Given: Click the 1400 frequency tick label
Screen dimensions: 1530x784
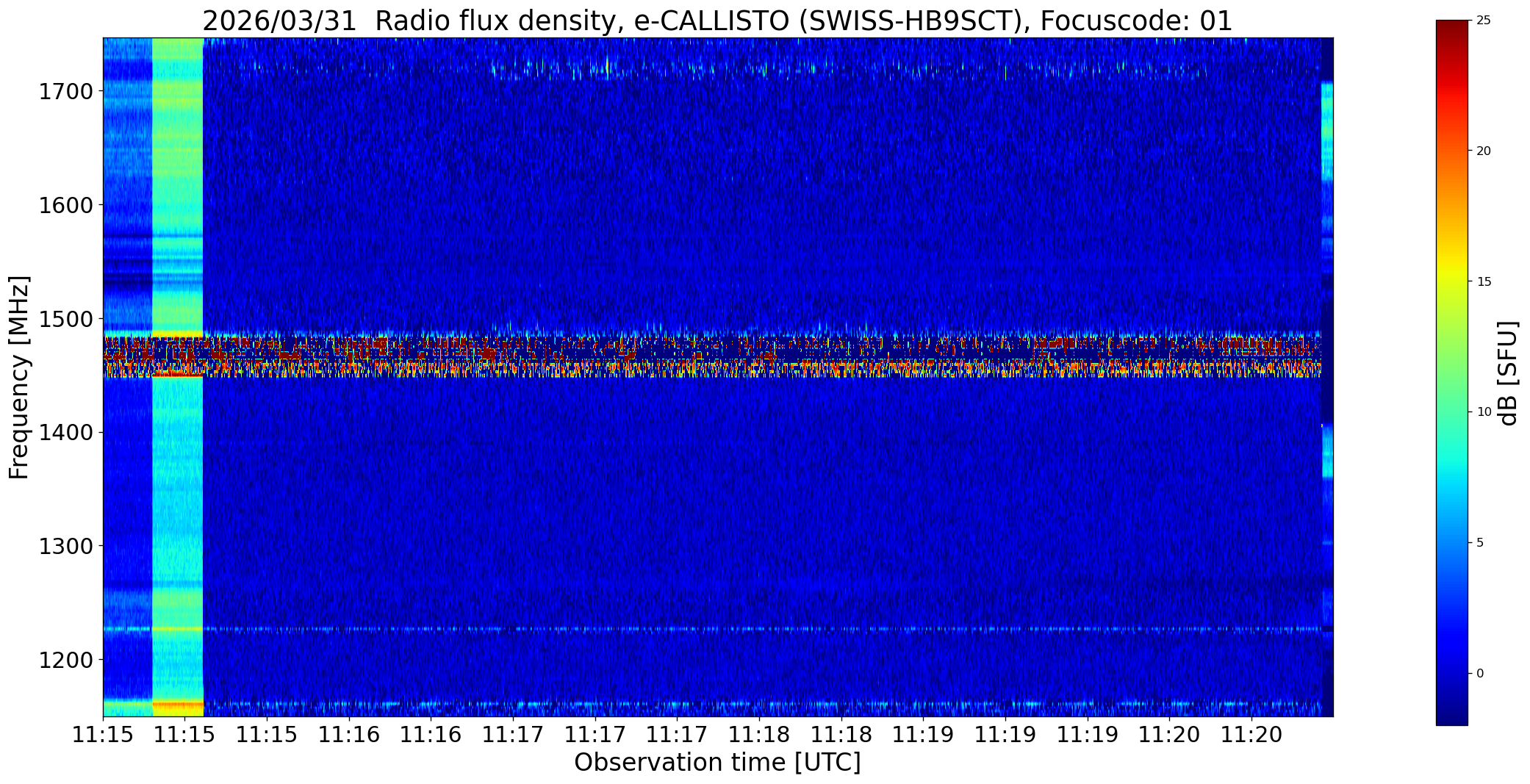Looking at the screenshot, I should coord(67,433).
